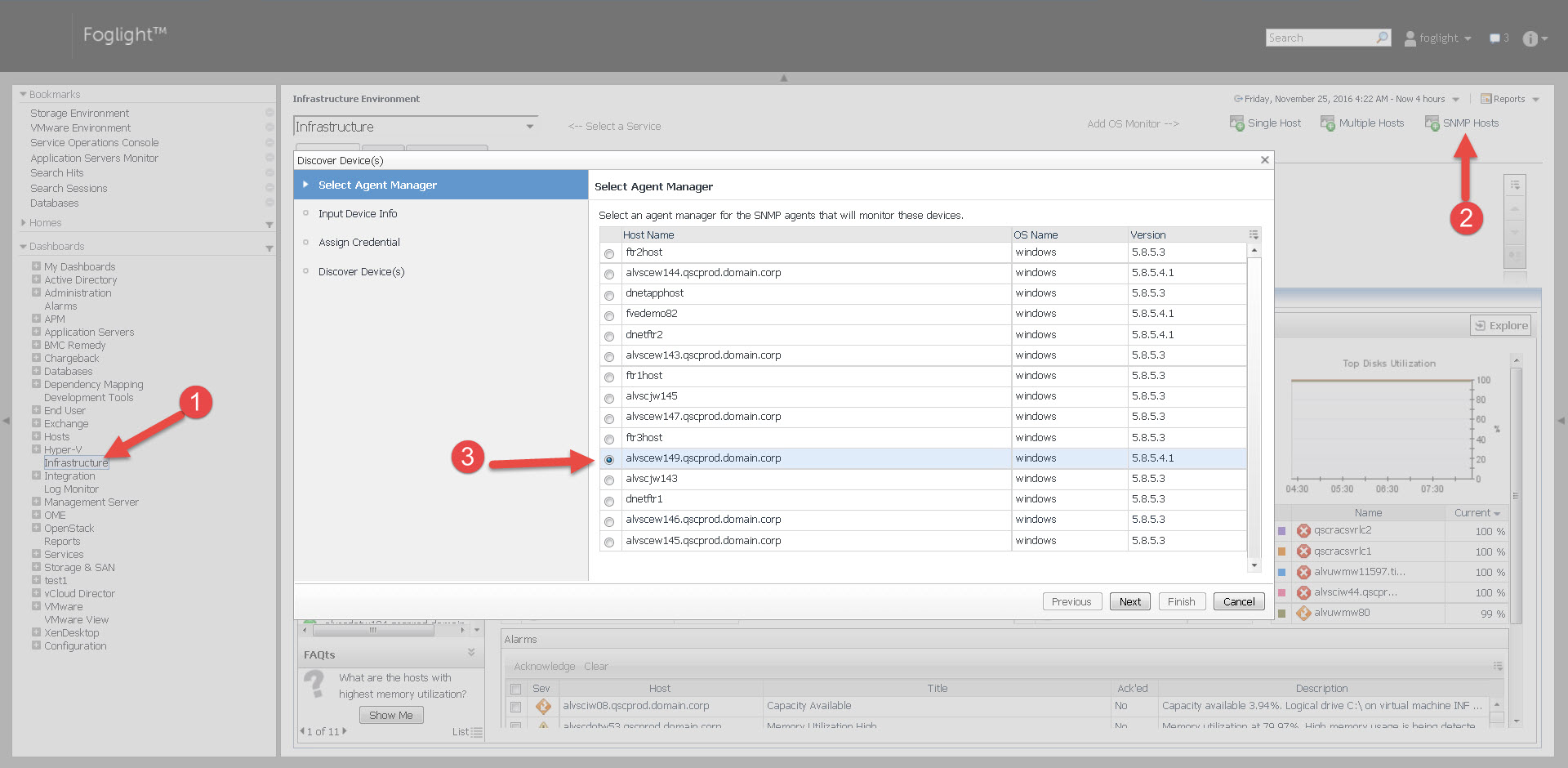This screenshot has width=1568, height=768.
Task: Click the warning icon beside alvuwmw80
Action: point(1303,613)
